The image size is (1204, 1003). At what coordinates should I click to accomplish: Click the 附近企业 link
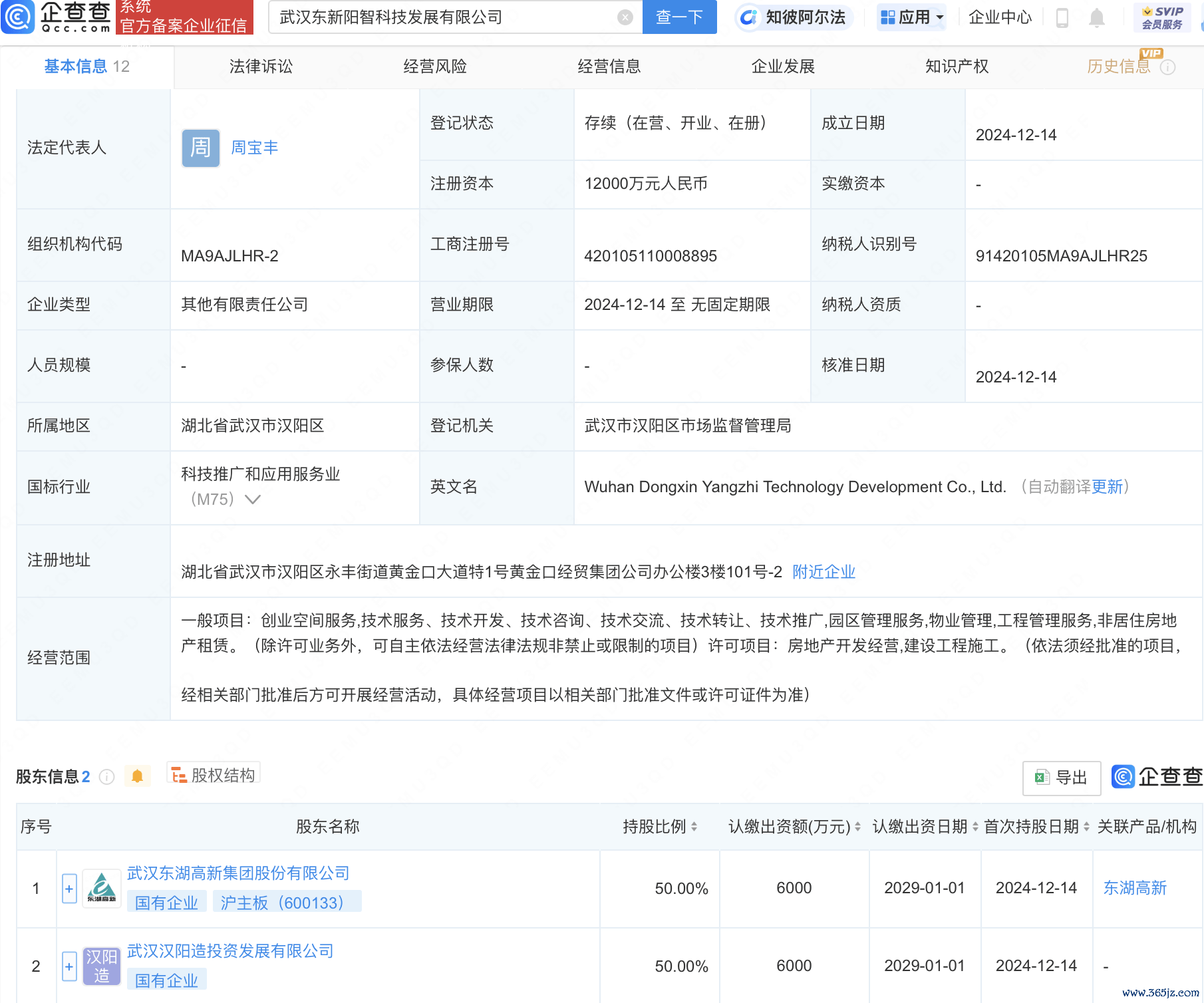click(x=824, y=572)
